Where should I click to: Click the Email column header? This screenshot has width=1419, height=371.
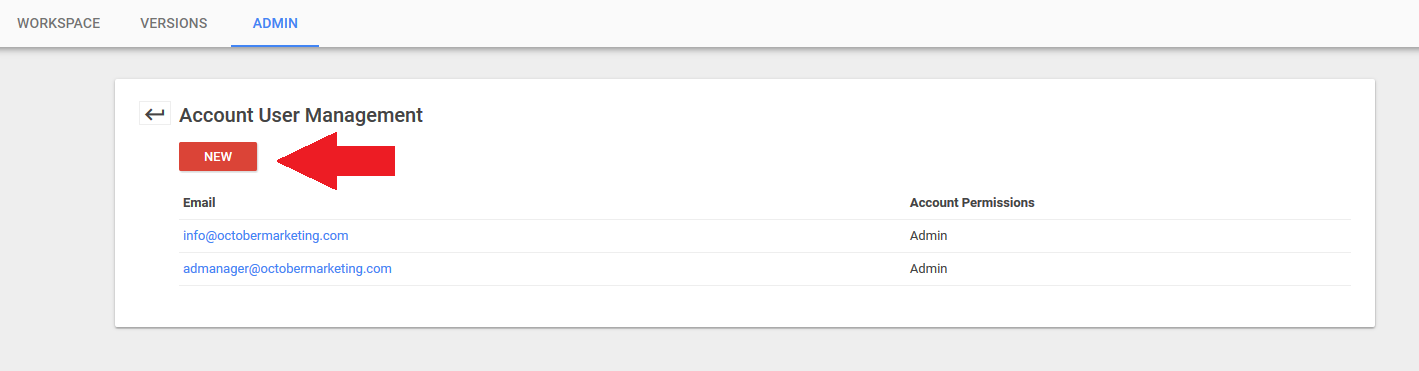pos(199,203)
